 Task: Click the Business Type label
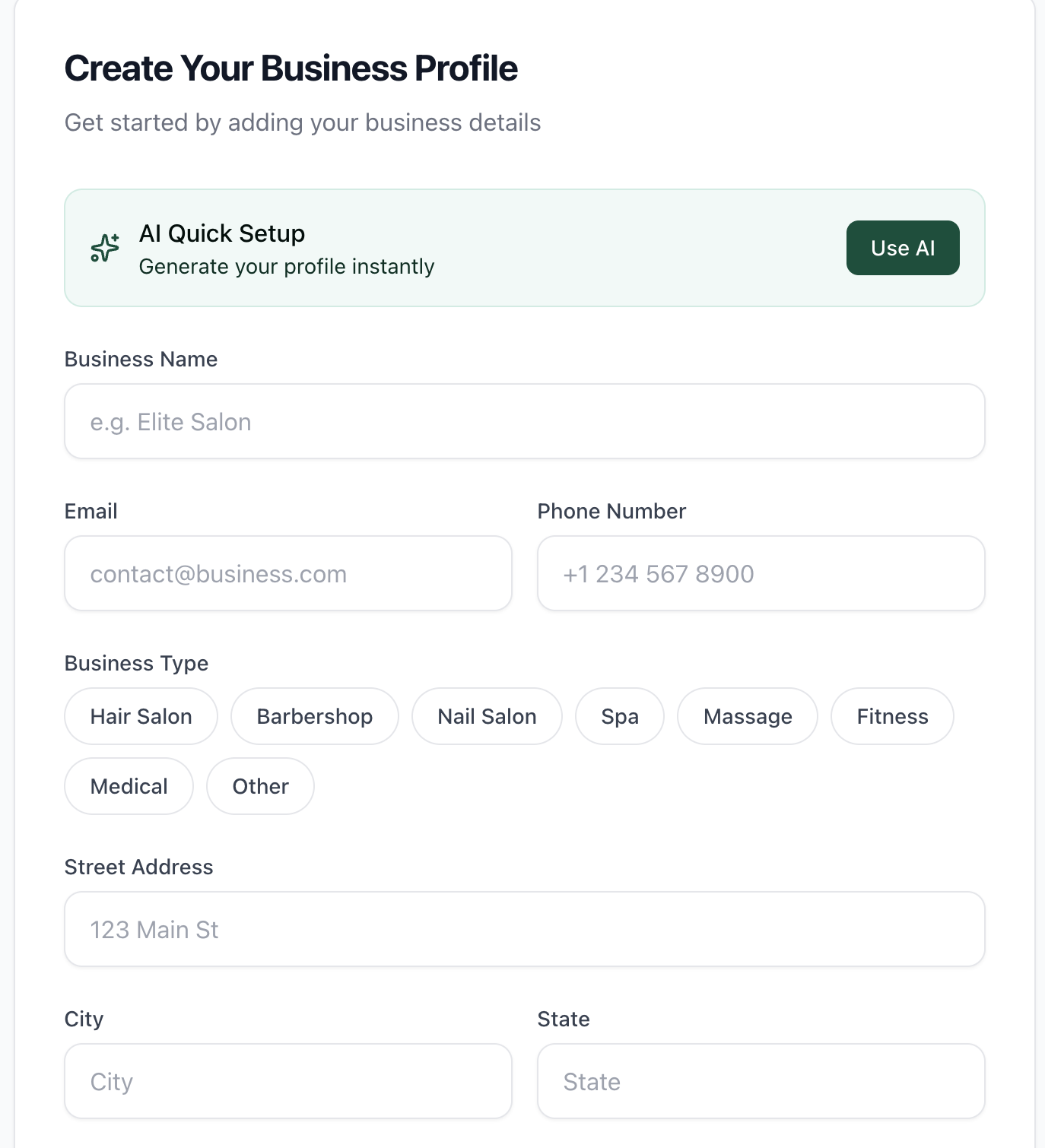click(136, 663)
